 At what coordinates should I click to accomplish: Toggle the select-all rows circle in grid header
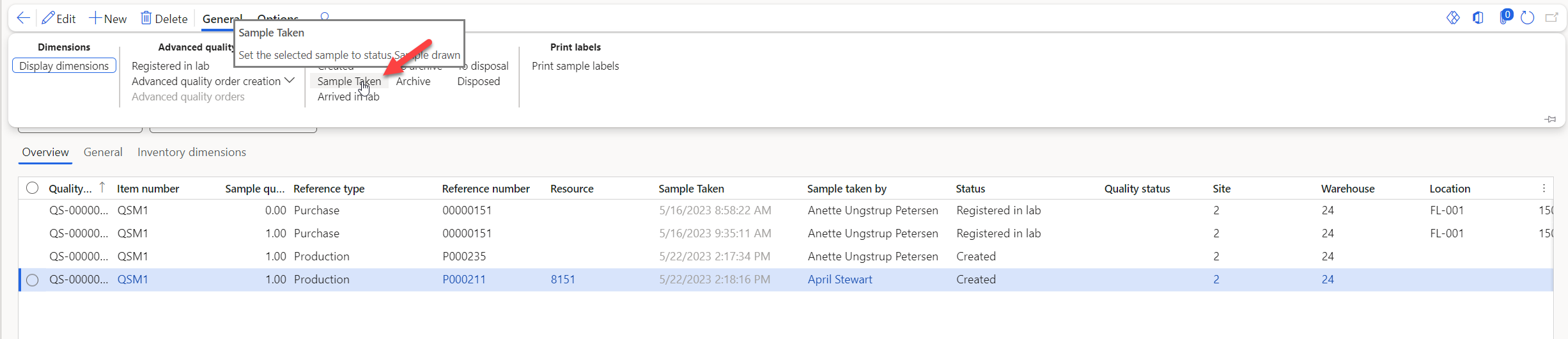click(x=33, y=188)
